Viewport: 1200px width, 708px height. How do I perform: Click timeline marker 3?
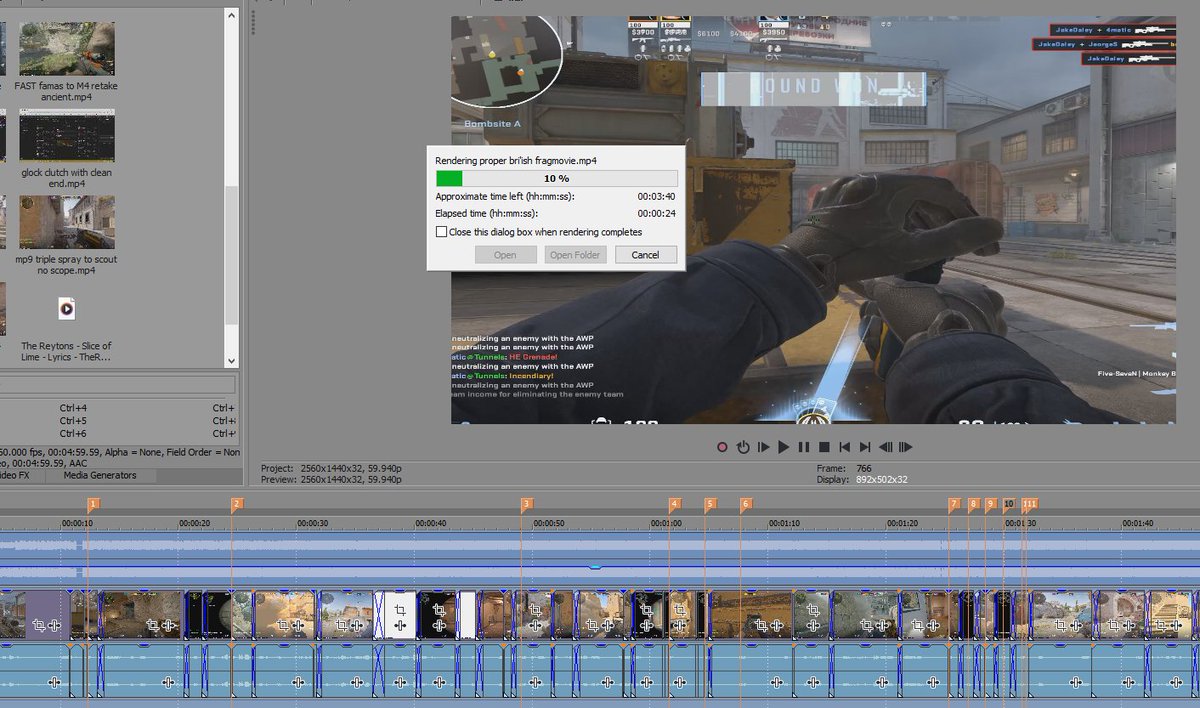(526, 504)
